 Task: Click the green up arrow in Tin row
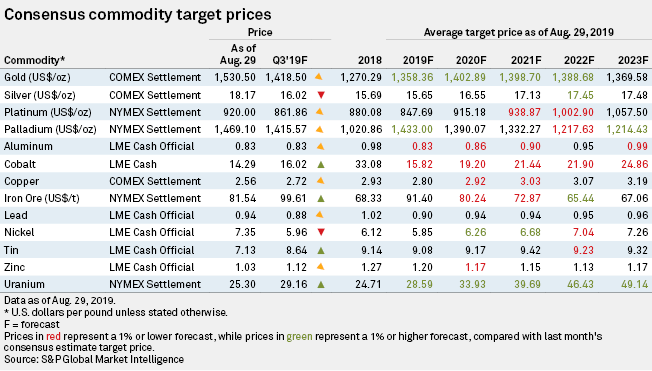pyautogui.click(x=321, y=250)
